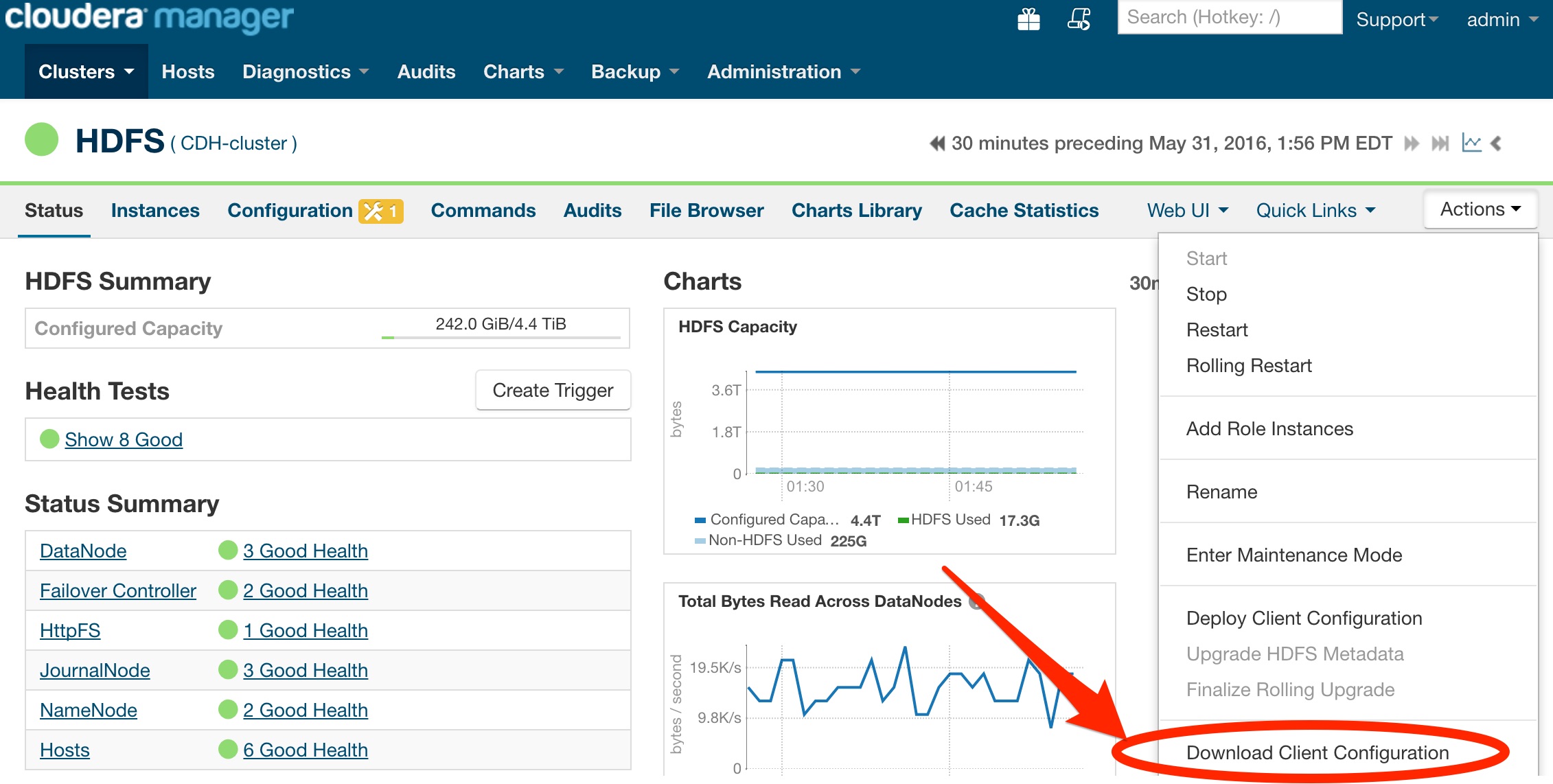Open the Administration dropdown
The width and height of the screenshot is (1553, 784).
(x=783, y=71)
